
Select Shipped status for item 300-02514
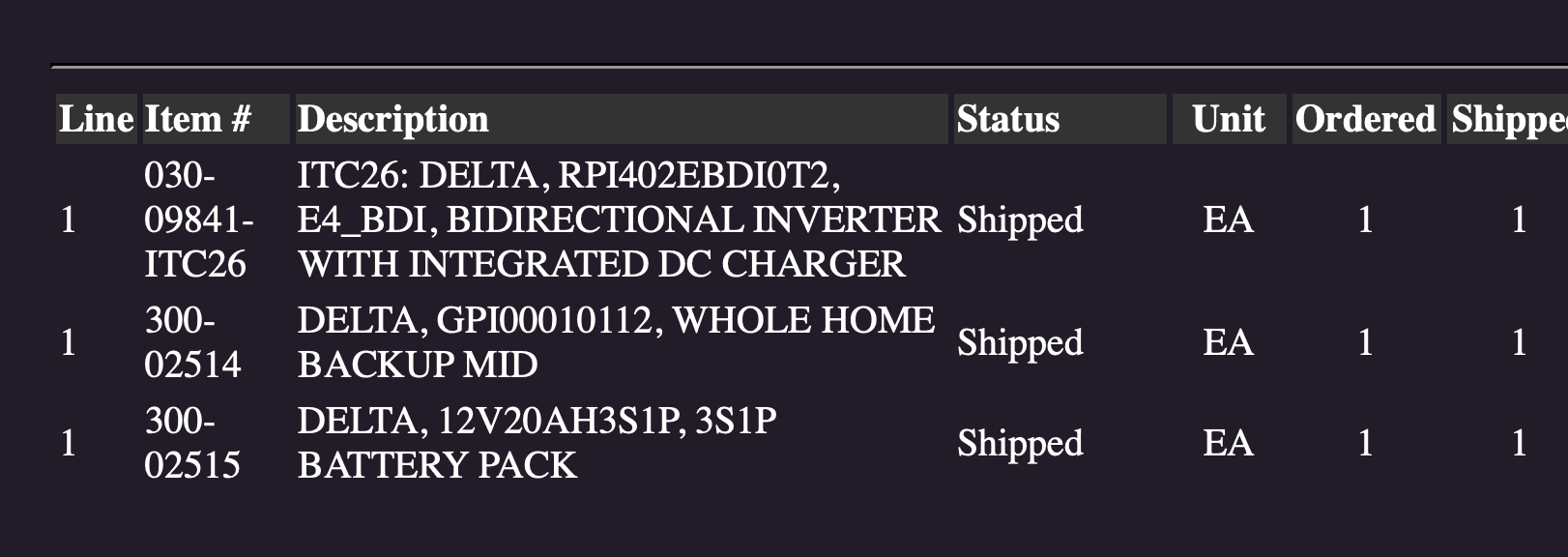[1020, 342]
